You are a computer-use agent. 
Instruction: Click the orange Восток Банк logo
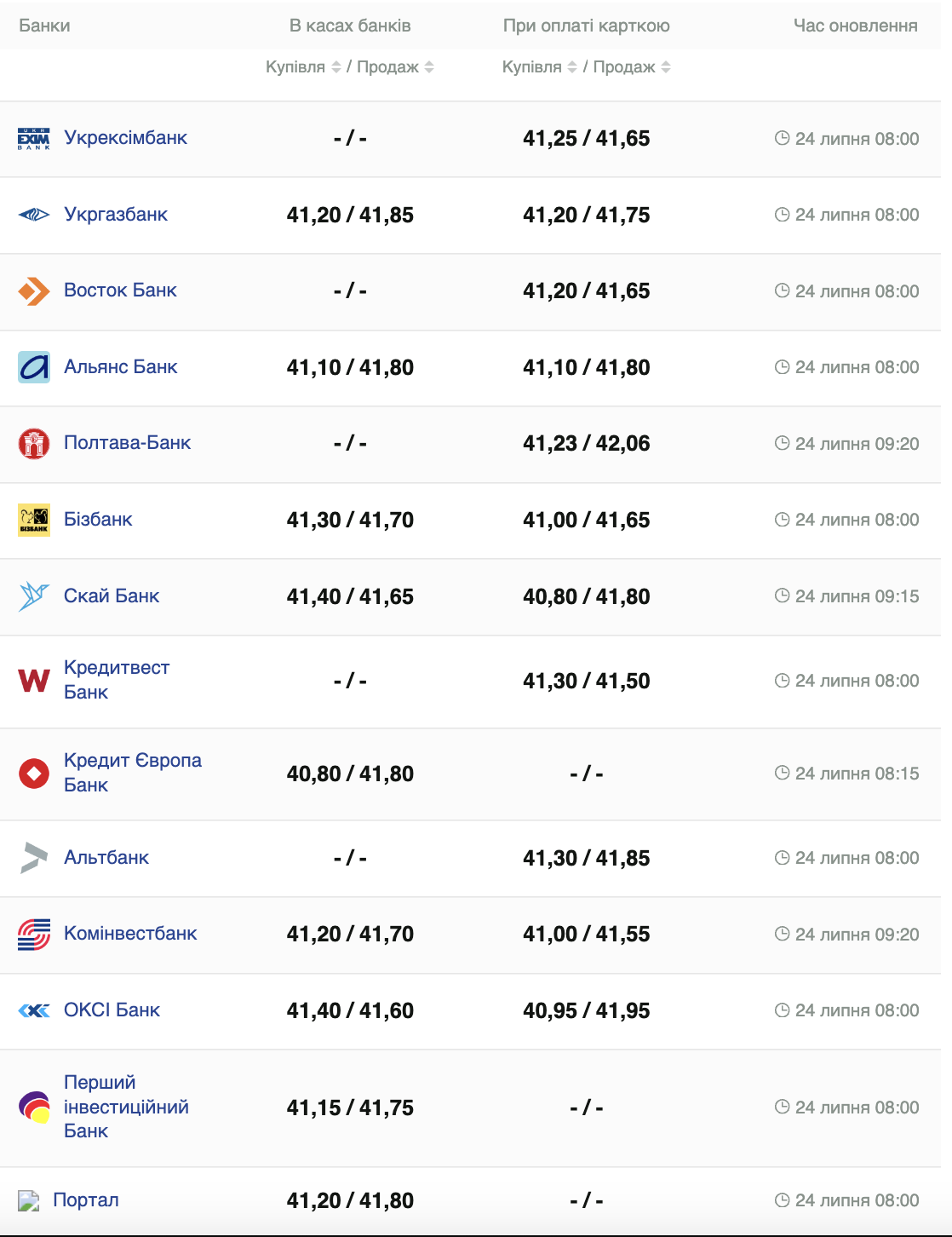(34, 291)
